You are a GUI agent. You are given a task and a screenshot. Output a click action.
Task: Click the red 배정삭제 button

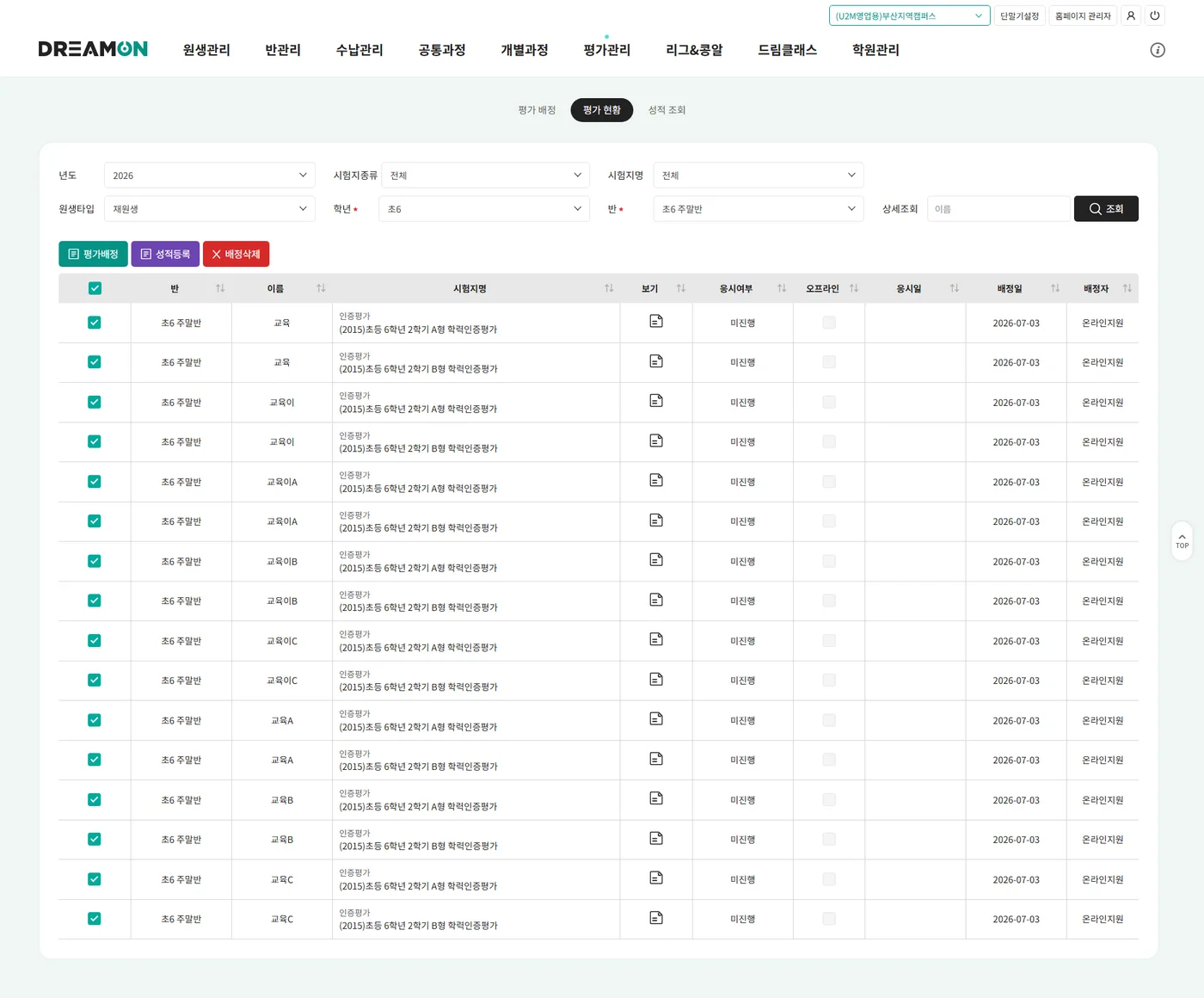pyautogui.click(x=236, y=254)
